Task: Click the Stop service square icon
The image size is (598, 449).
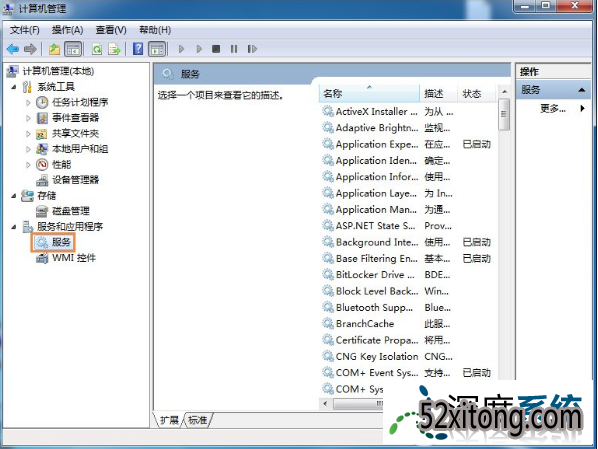Action: point(216,49)
